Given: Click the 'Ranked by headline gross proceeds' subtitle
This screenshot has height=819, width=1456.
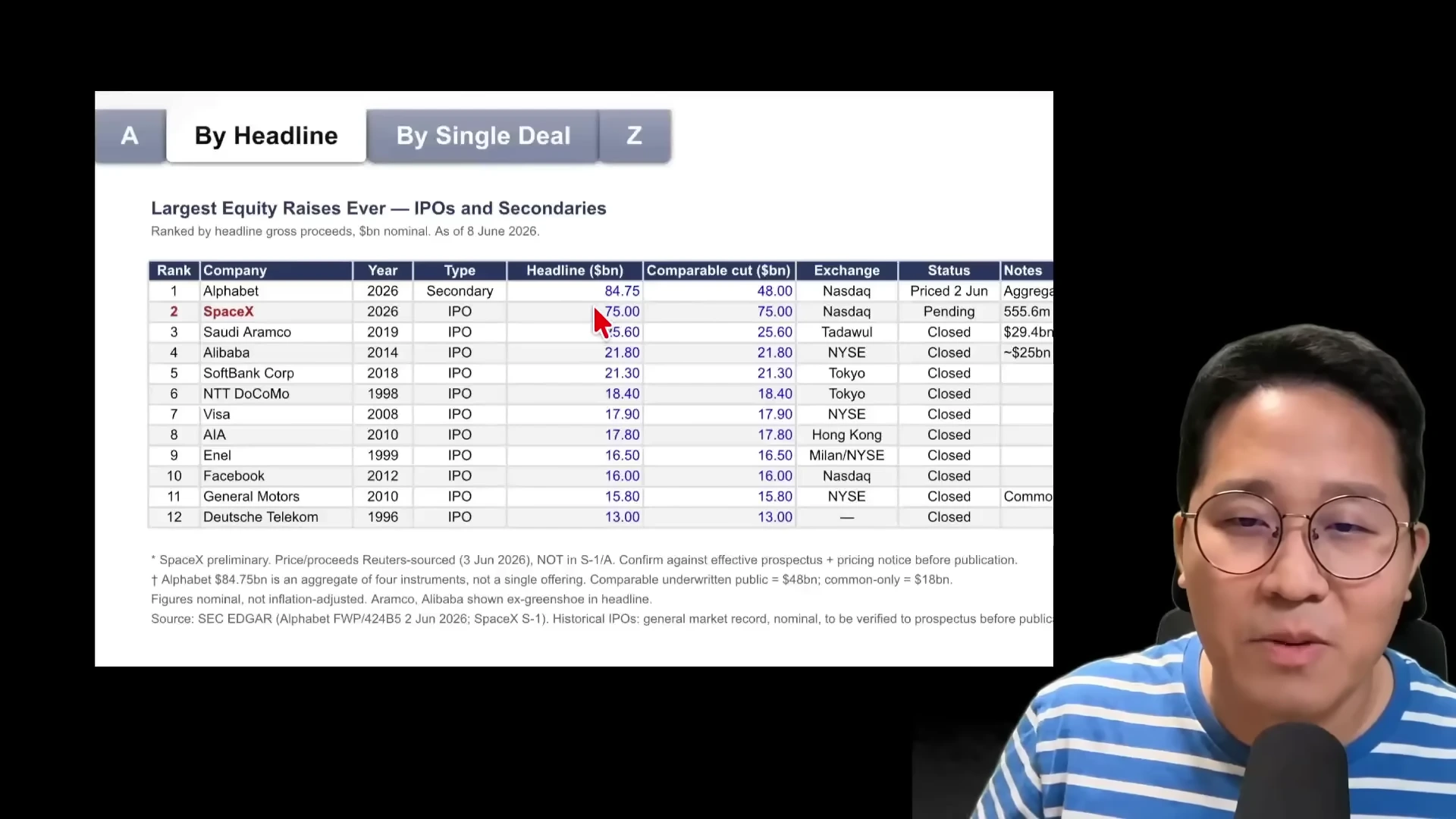Looking at the screenshot, I should pos(345,231).
